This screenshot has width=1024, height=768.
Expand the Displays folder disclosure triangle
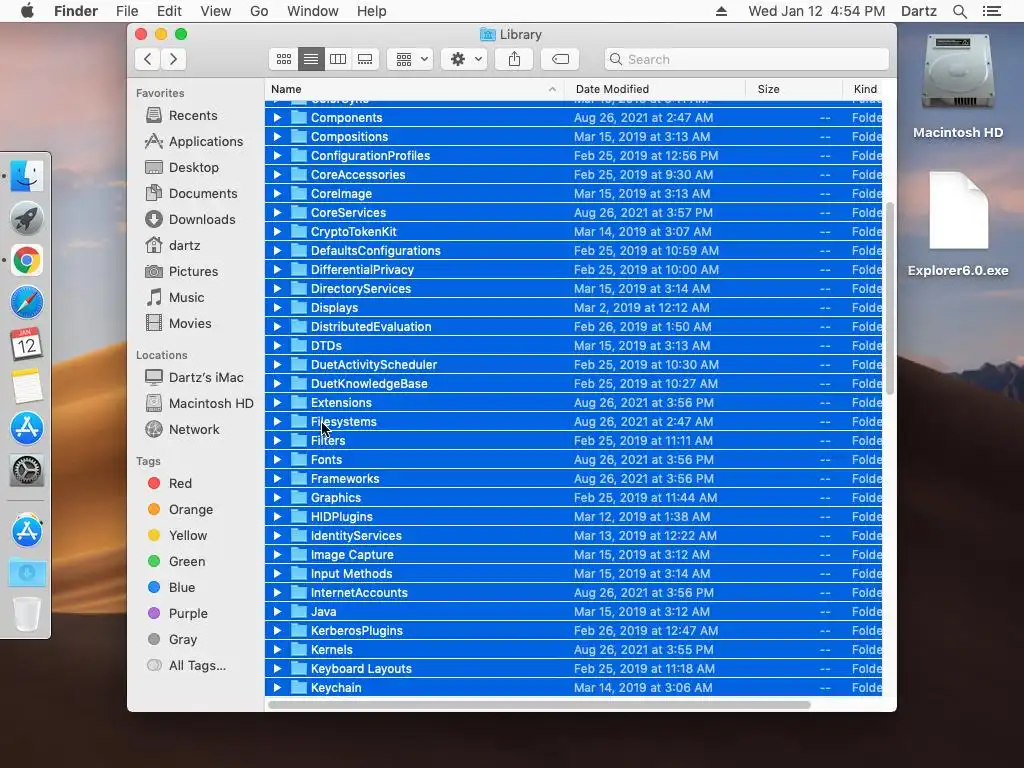pos(277,308)
